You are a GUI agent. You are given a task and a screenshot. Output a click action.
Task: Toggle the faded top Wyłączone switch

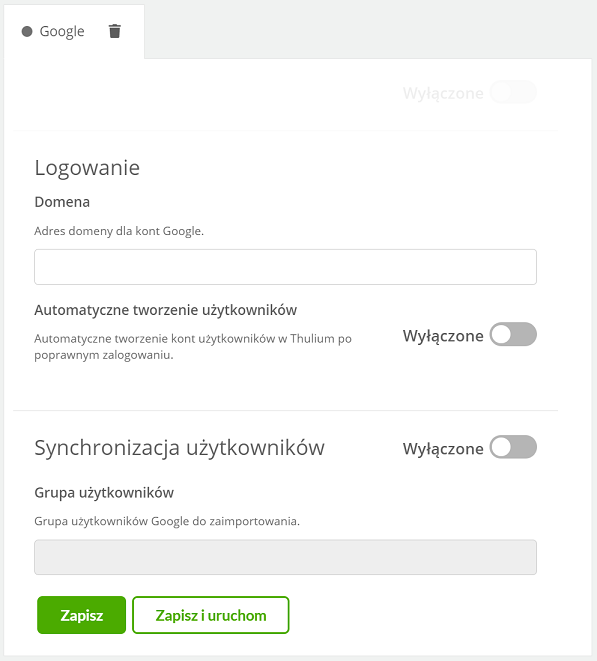tap(513, 92)
